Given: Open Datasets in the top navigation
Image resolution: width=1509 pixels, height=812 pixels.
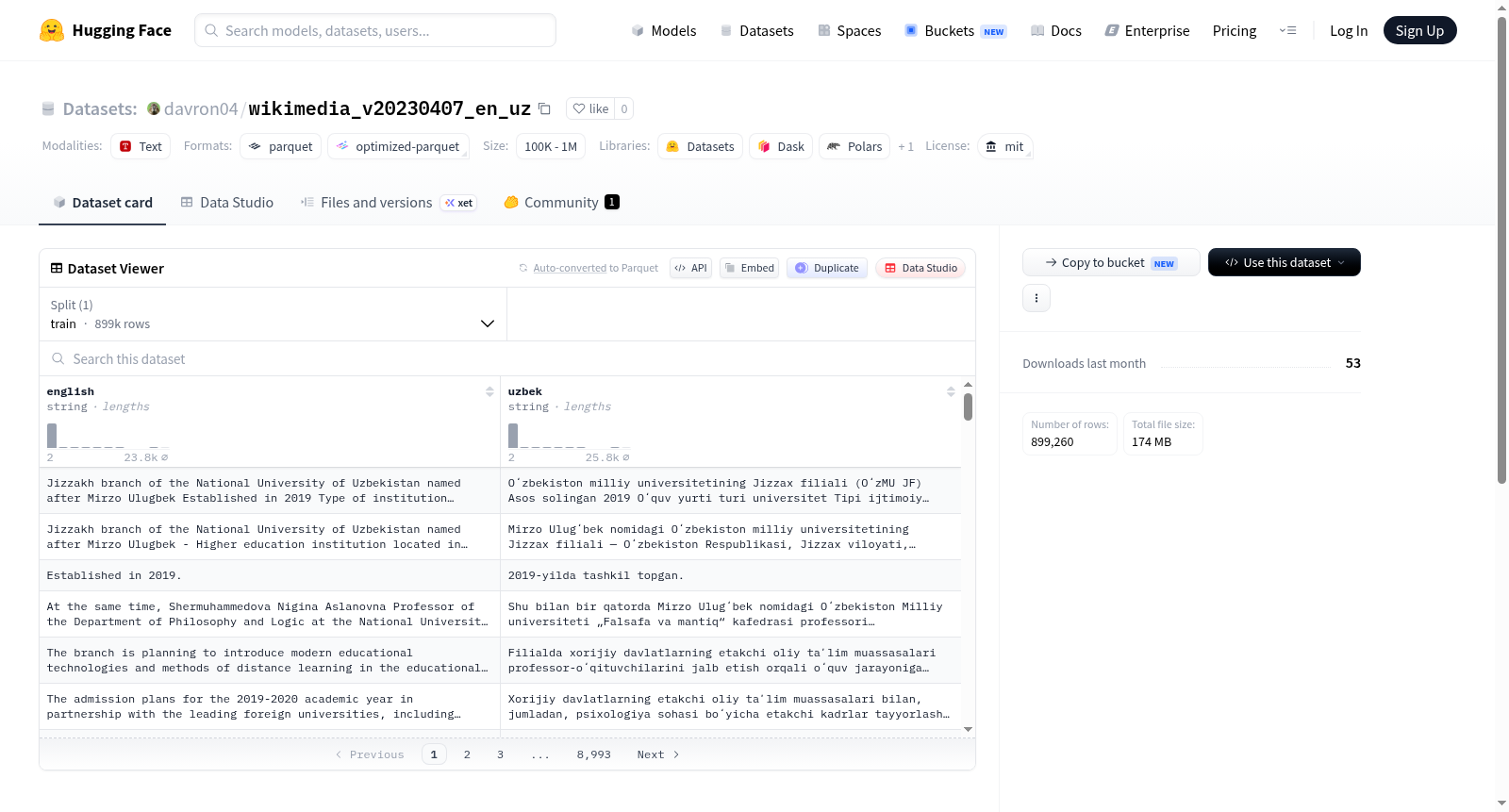Looking at the screenshot, I should [x=756, y=30].
